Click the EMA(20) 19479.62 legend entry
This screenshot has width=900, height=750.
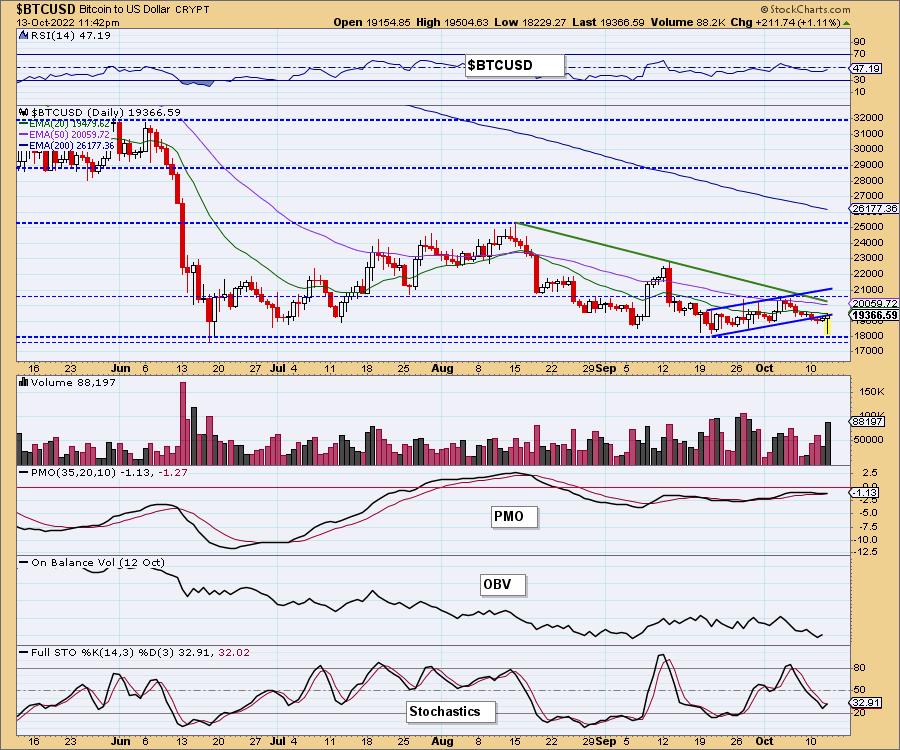[69, 123]
